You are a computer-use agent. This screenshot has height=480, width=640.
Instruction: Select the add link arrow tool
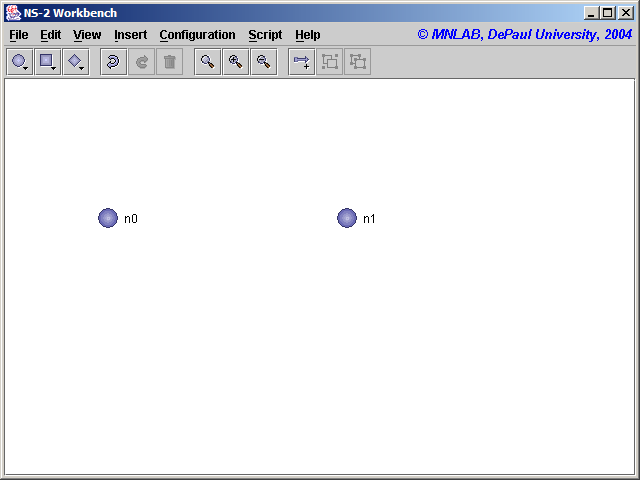302,62
